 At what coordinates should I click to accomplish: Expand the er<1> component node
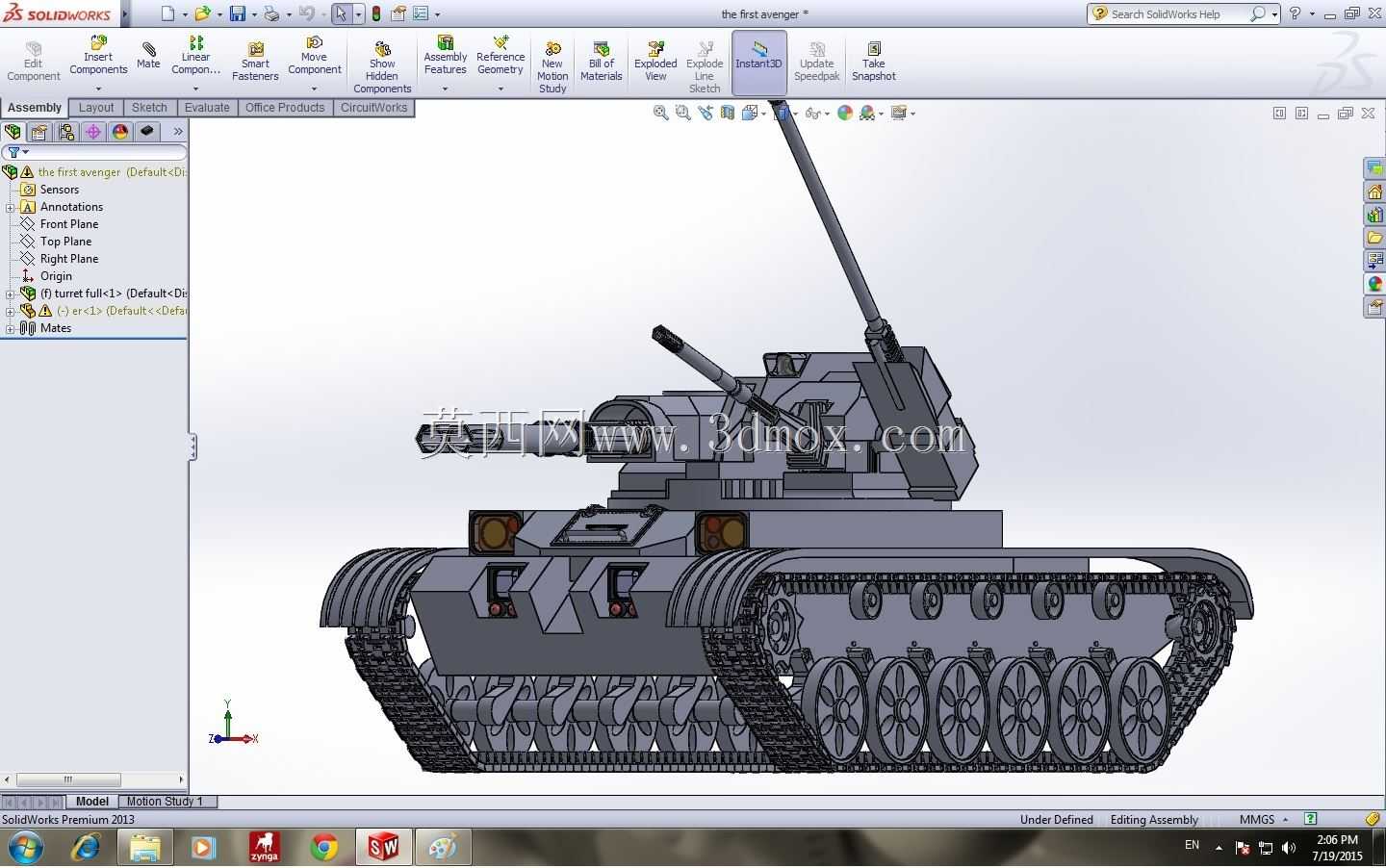pos(10,311)
